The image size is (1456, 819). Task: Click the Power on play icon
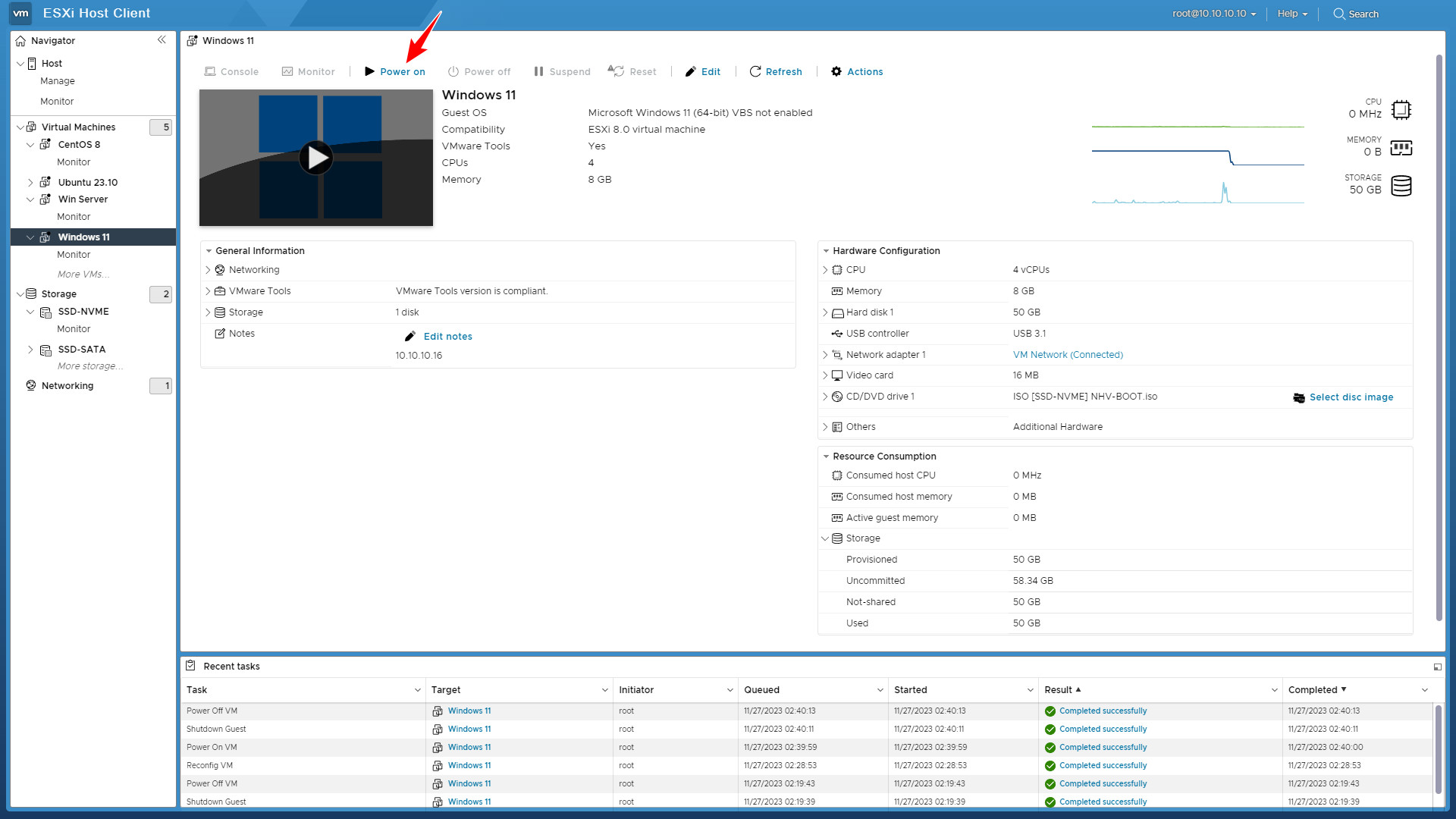(369, 71)
